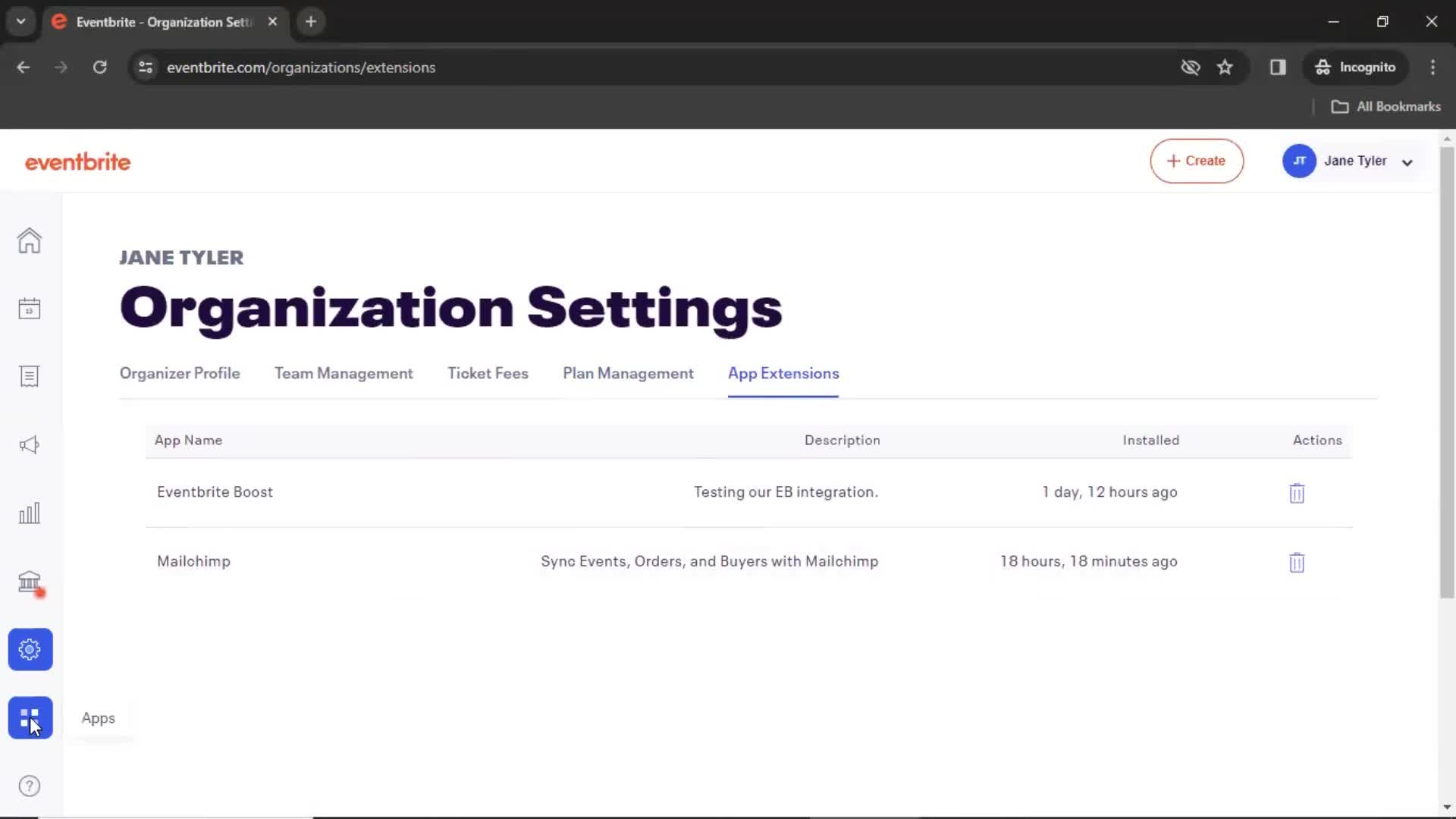Open the Reporting bar chart sidebar icon
This screenshot has height=819, width=1456.
coord(30,513)
